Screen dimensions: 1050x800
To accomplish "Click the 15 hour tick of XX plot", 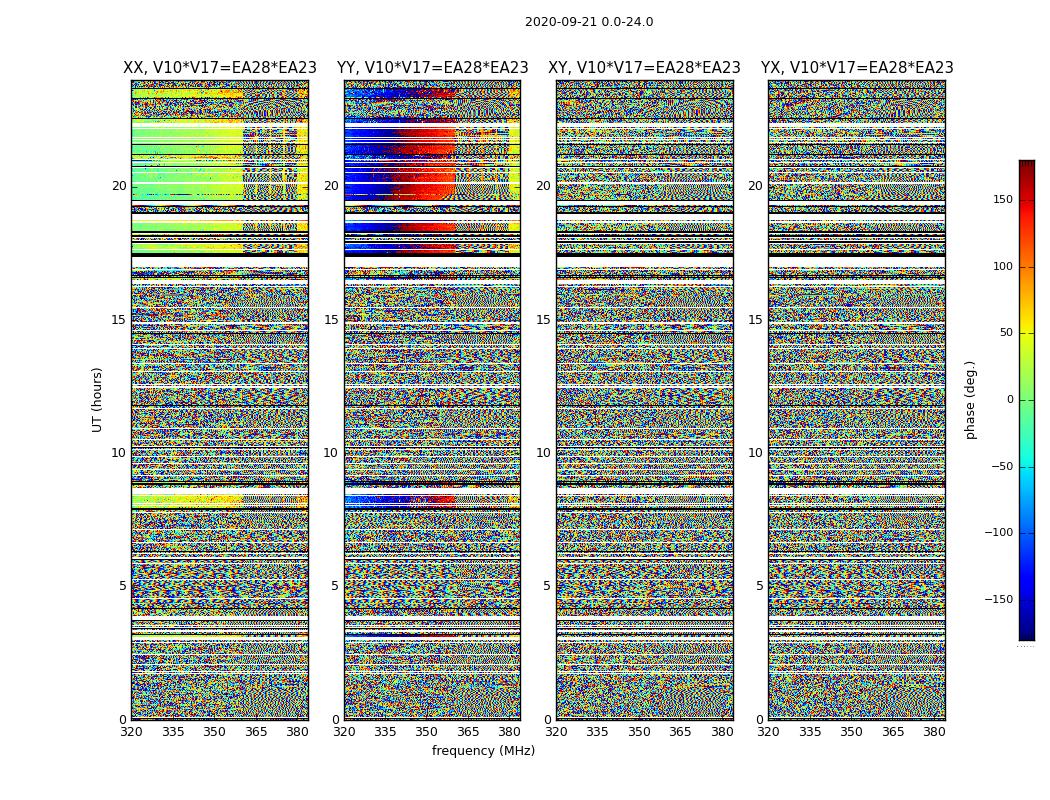I will pyautogui.click(x=119, y=320).
